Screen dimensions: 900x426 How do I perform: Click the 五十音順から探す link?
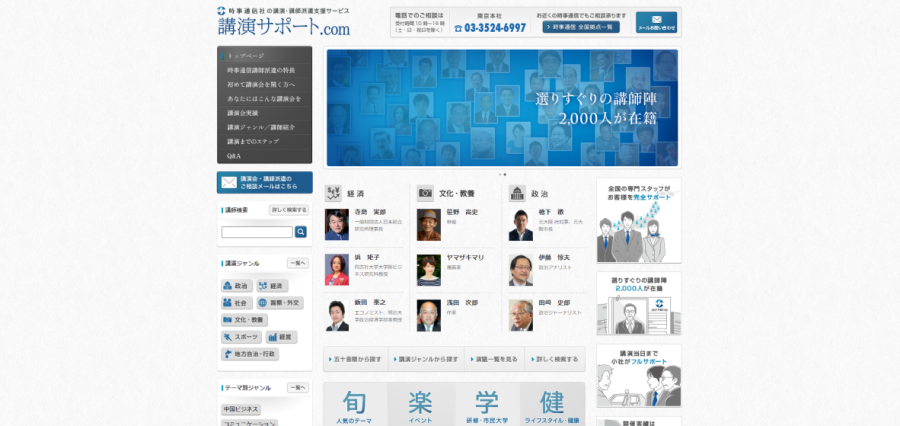356,359
